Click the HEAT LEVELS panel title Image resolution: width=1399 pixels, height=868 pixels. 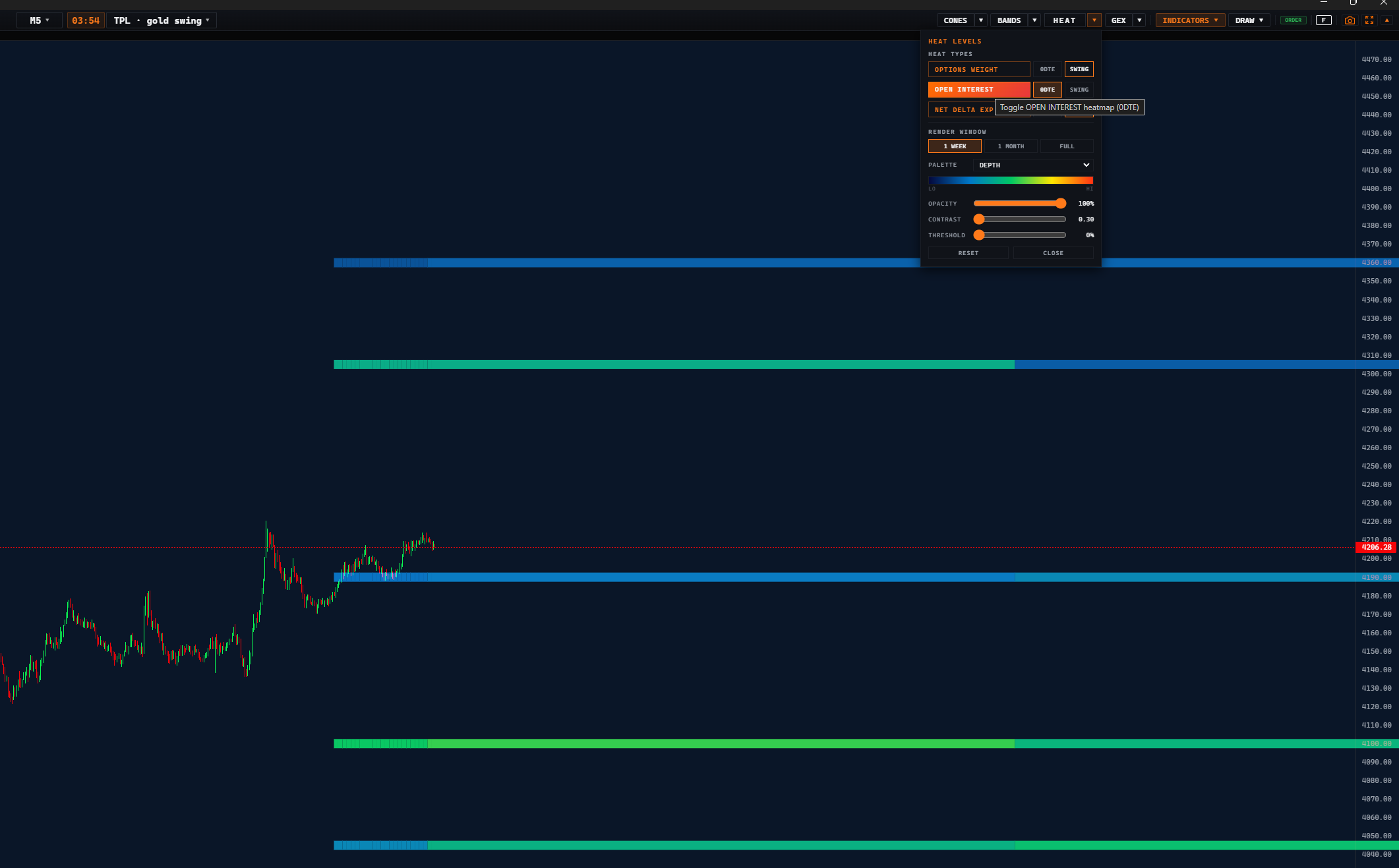pyautogui.click(x=955, y=42)
